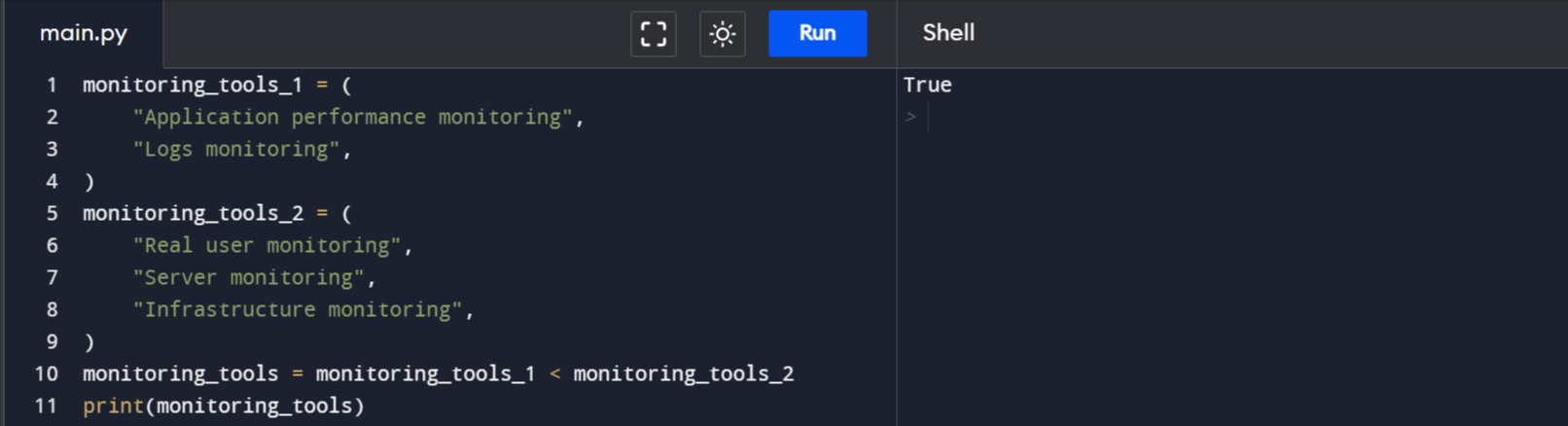This screenshot has width=1568, height=426.
Task: Select the main.py tab
Action: tap(84, 33)
